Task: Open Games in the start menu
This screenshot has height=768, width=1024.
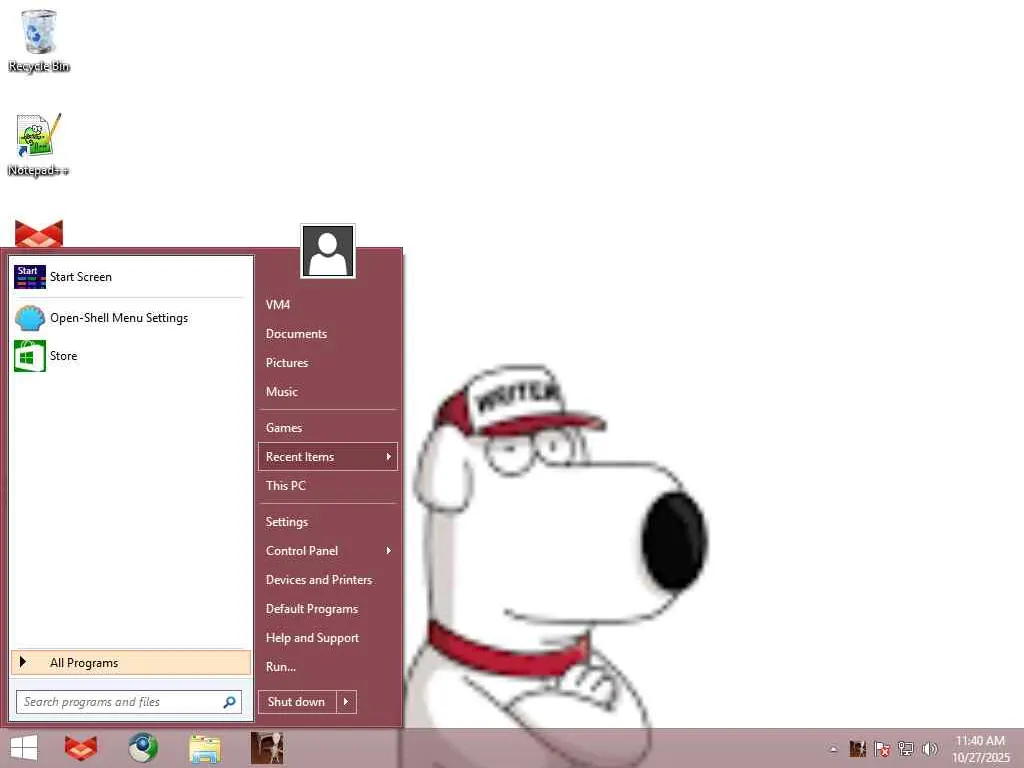Action: pyautogui.click(x=328, y=428)
